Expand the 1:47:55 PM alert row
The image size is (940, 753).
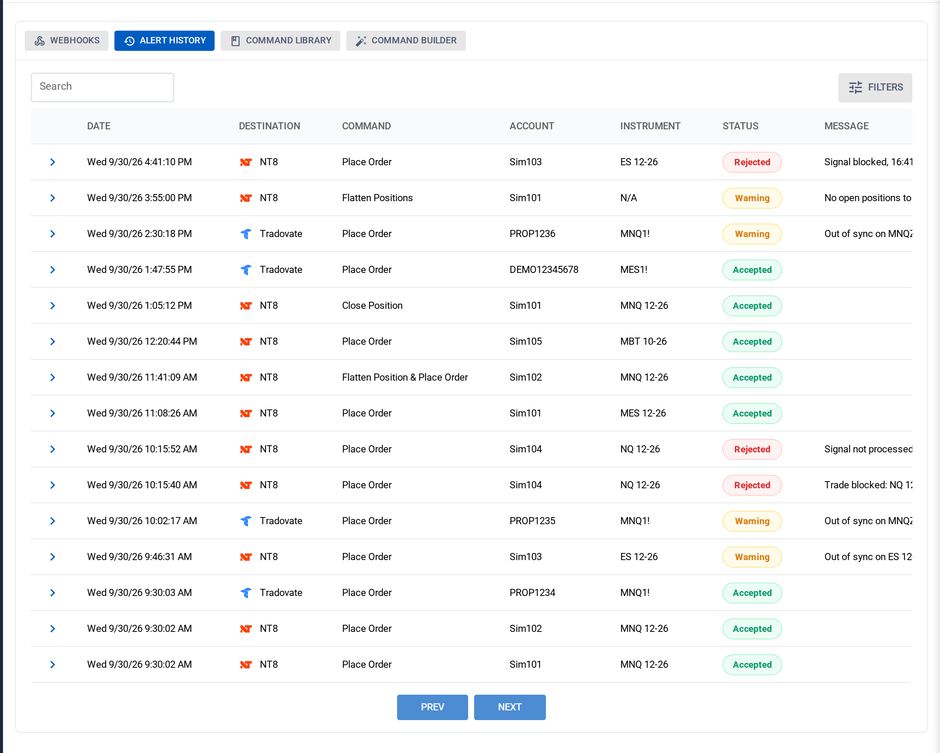point(53,270)
